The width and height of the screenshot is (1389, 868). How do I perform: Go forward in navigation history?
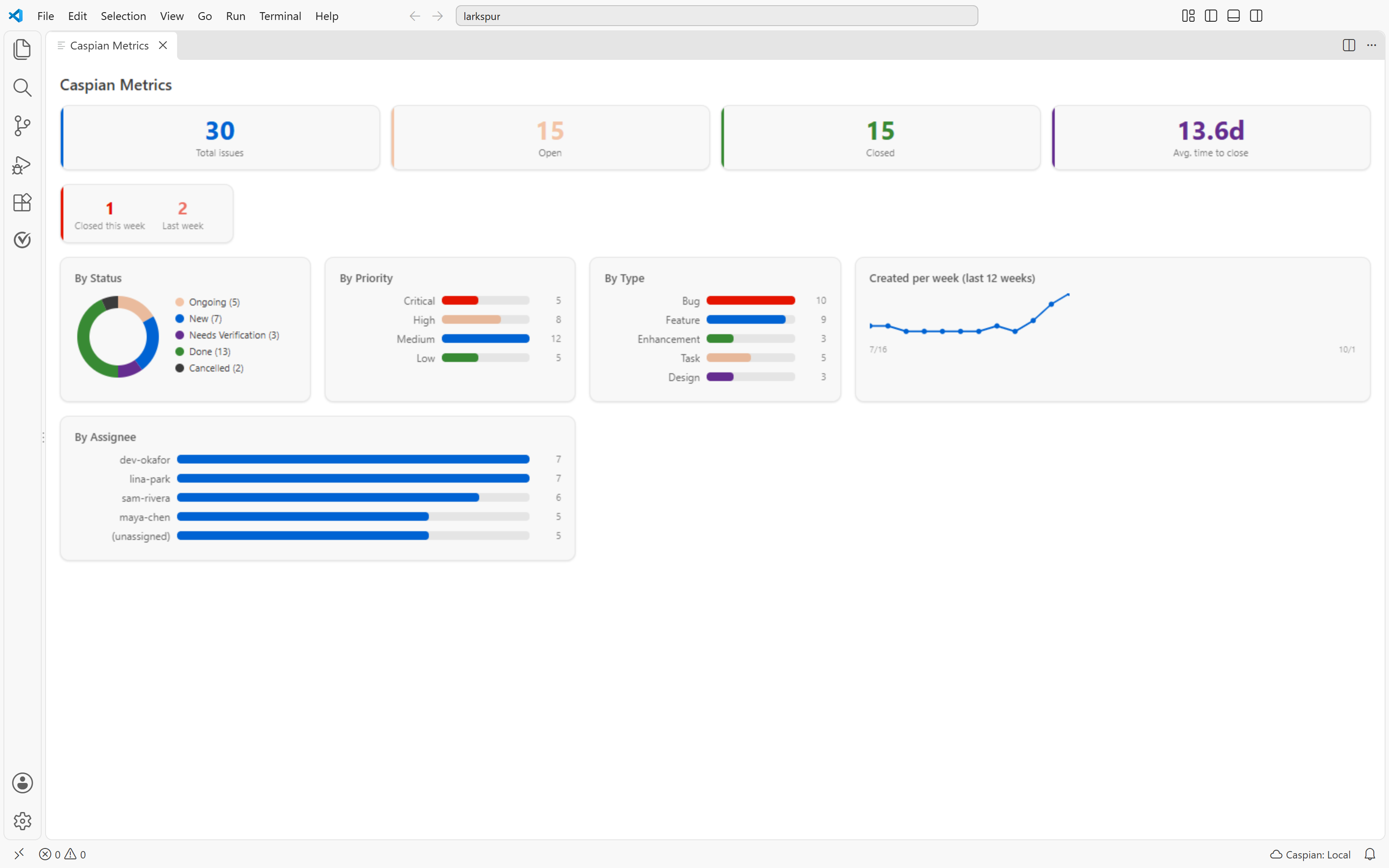coord(438,16)
